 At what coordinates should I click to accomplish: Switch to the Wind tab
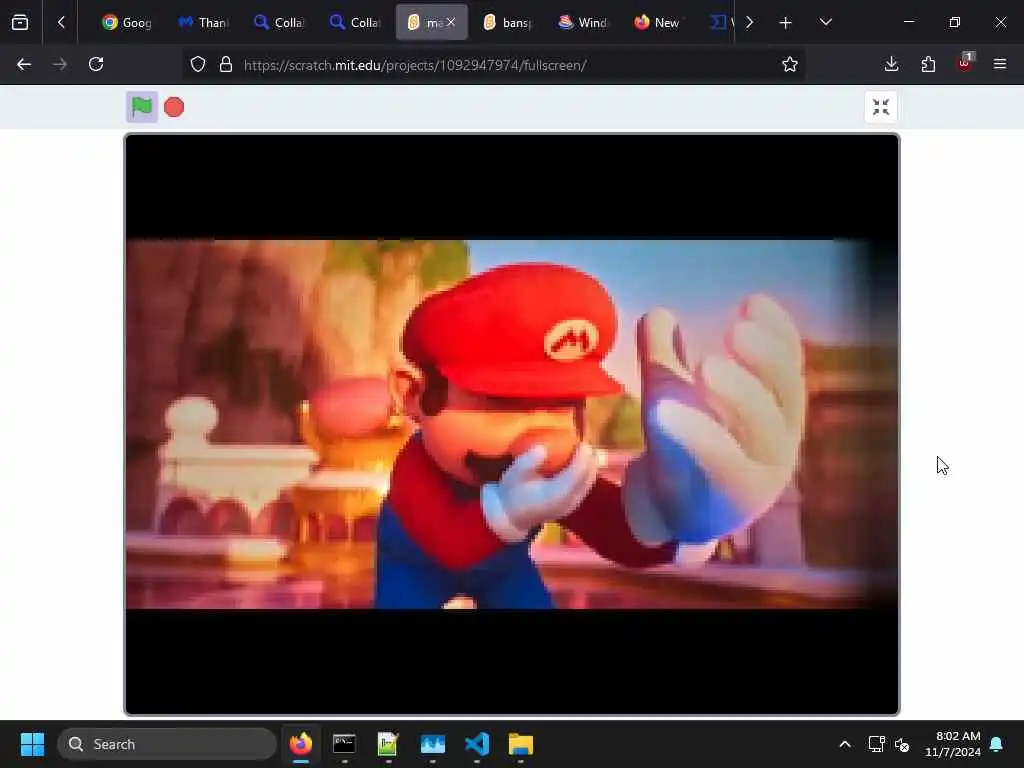pos(583,22)
